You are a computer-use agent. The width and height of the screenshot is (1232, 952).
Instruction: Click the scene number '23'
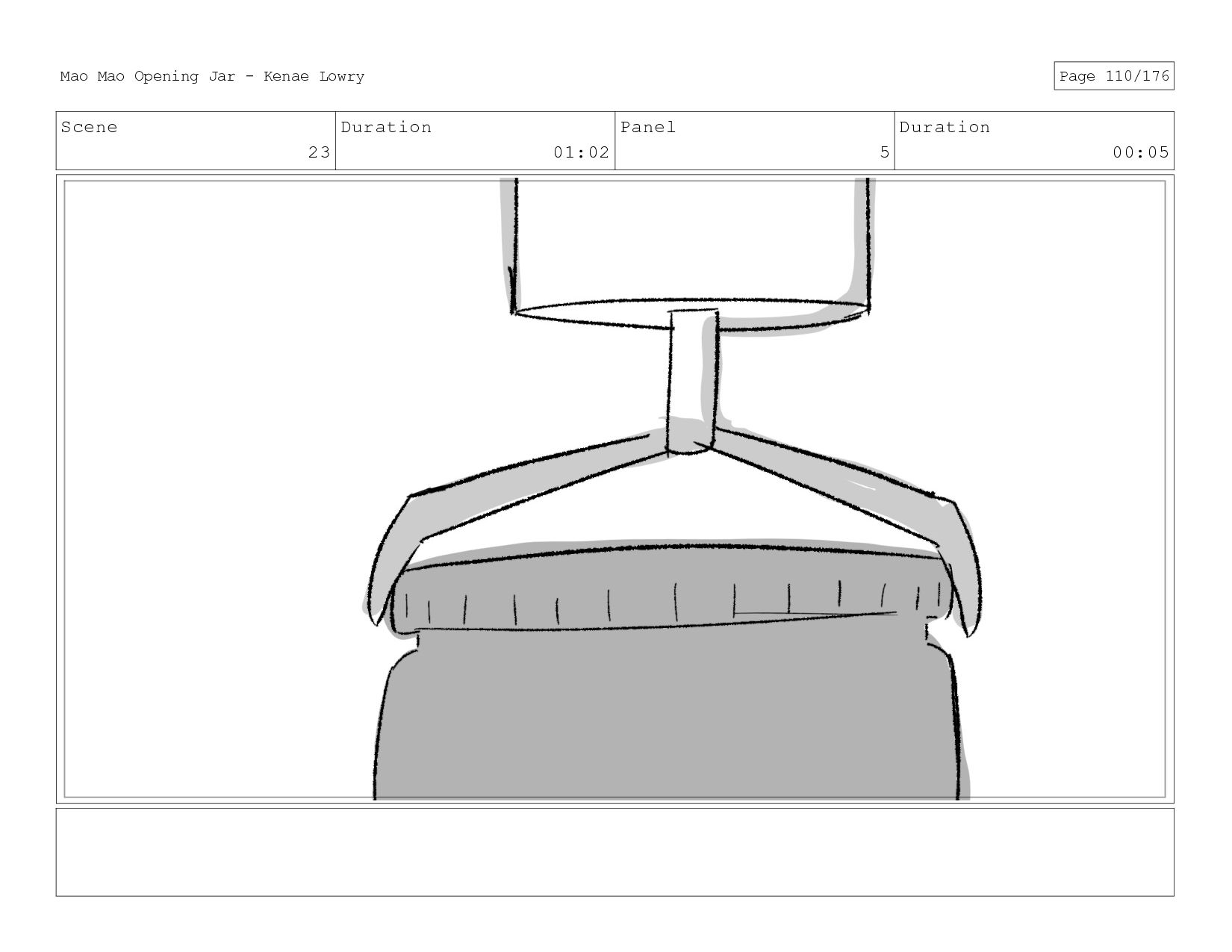point(319,152)
